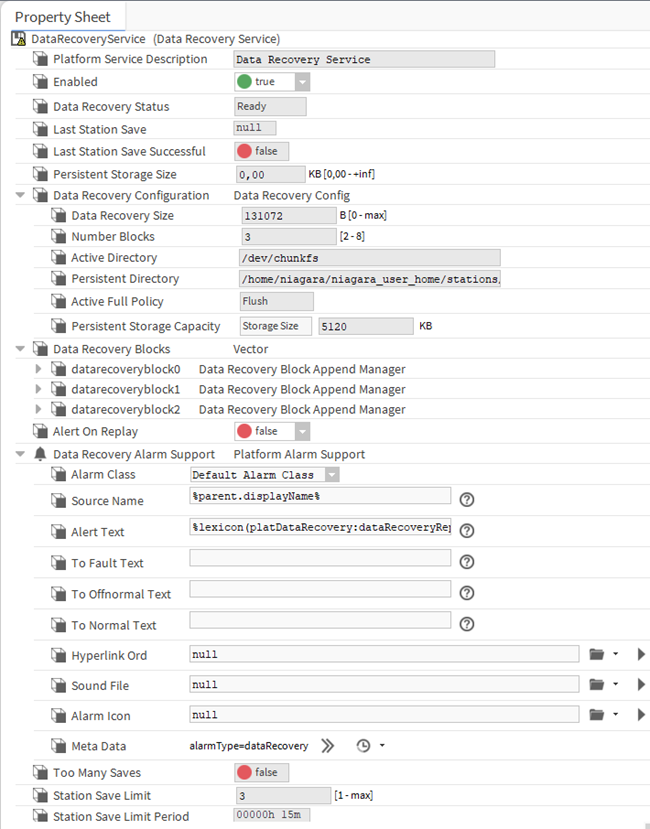Click the help icon next to Alert Text

pyautogui.click(x=466, y=530)
